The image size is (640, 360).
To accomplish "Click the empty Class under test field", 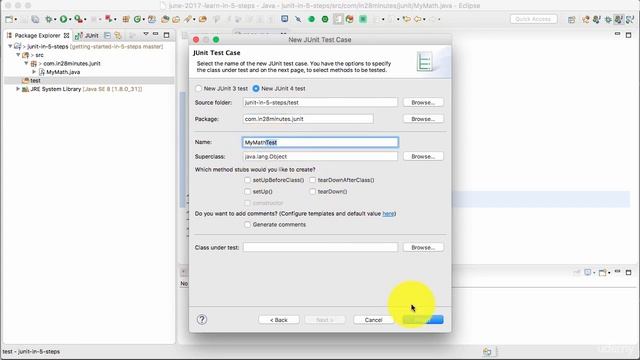I will [x=320, y=247].
